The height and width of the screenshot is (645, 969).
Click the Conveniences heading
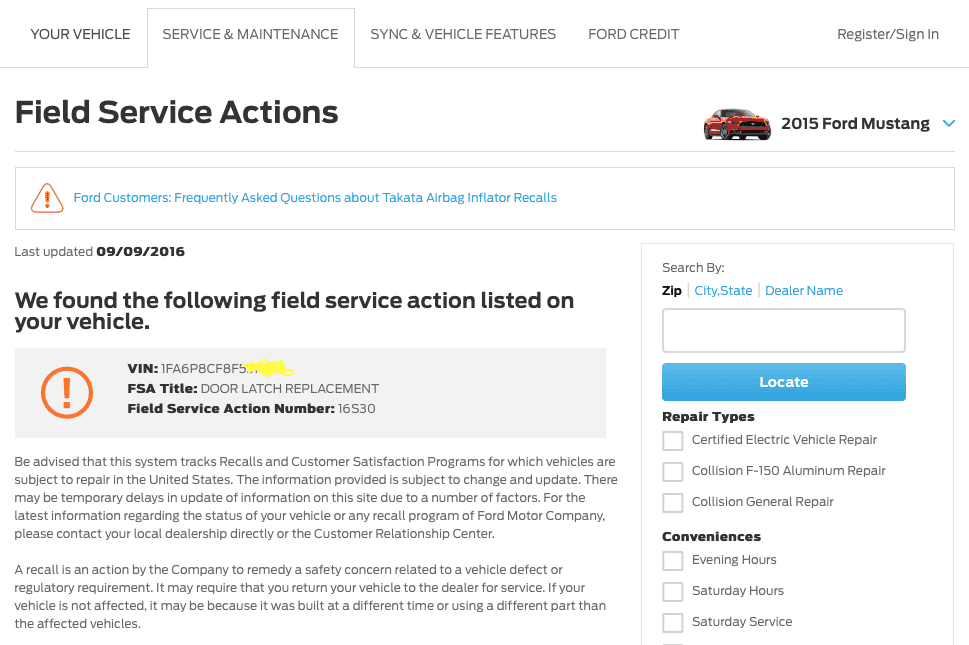coord(711,536)
